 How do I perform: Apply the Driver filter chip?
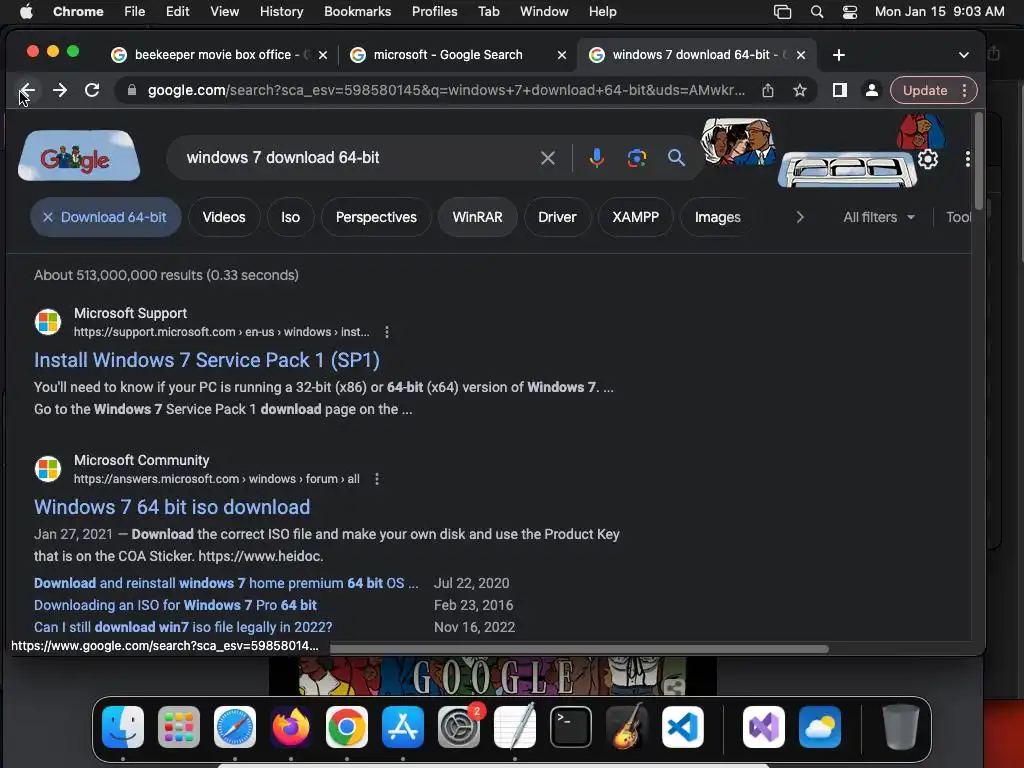(557, 217)
